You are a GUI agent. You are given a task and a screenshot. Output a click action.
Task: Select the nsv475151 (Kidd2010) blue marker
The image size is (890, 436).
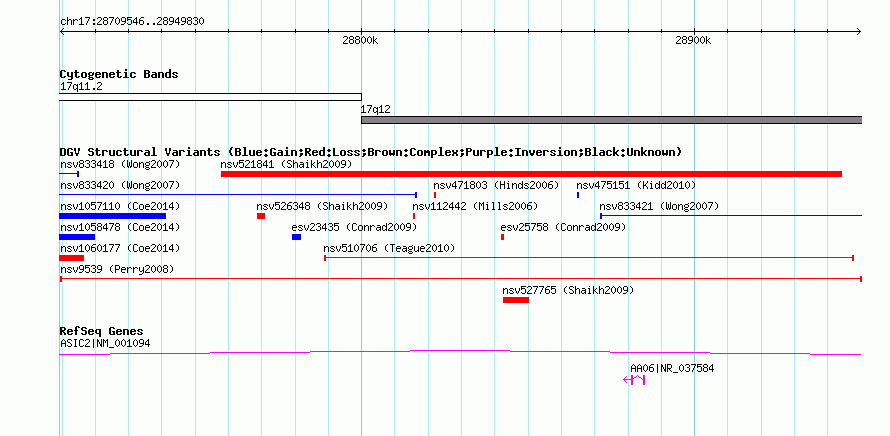(578, 195)
